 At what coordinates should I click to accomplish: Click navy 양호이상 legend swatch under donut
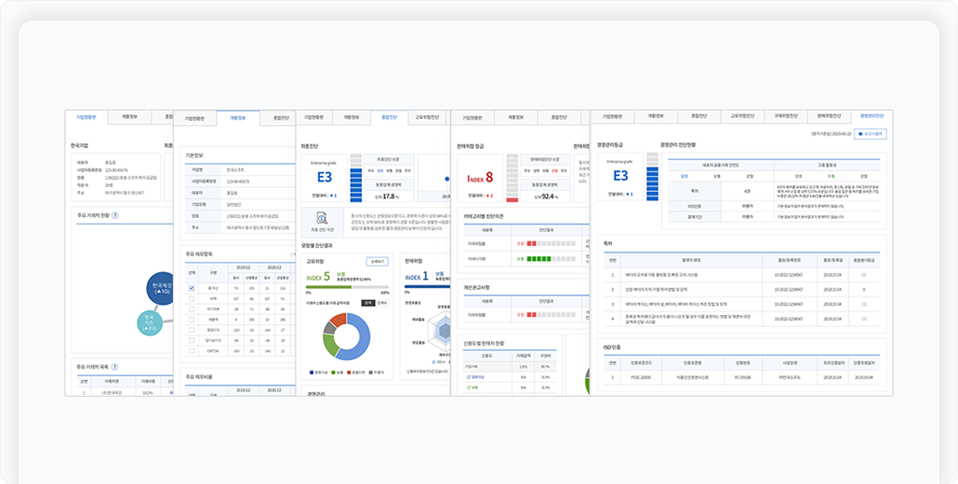[x=313, y=372]
